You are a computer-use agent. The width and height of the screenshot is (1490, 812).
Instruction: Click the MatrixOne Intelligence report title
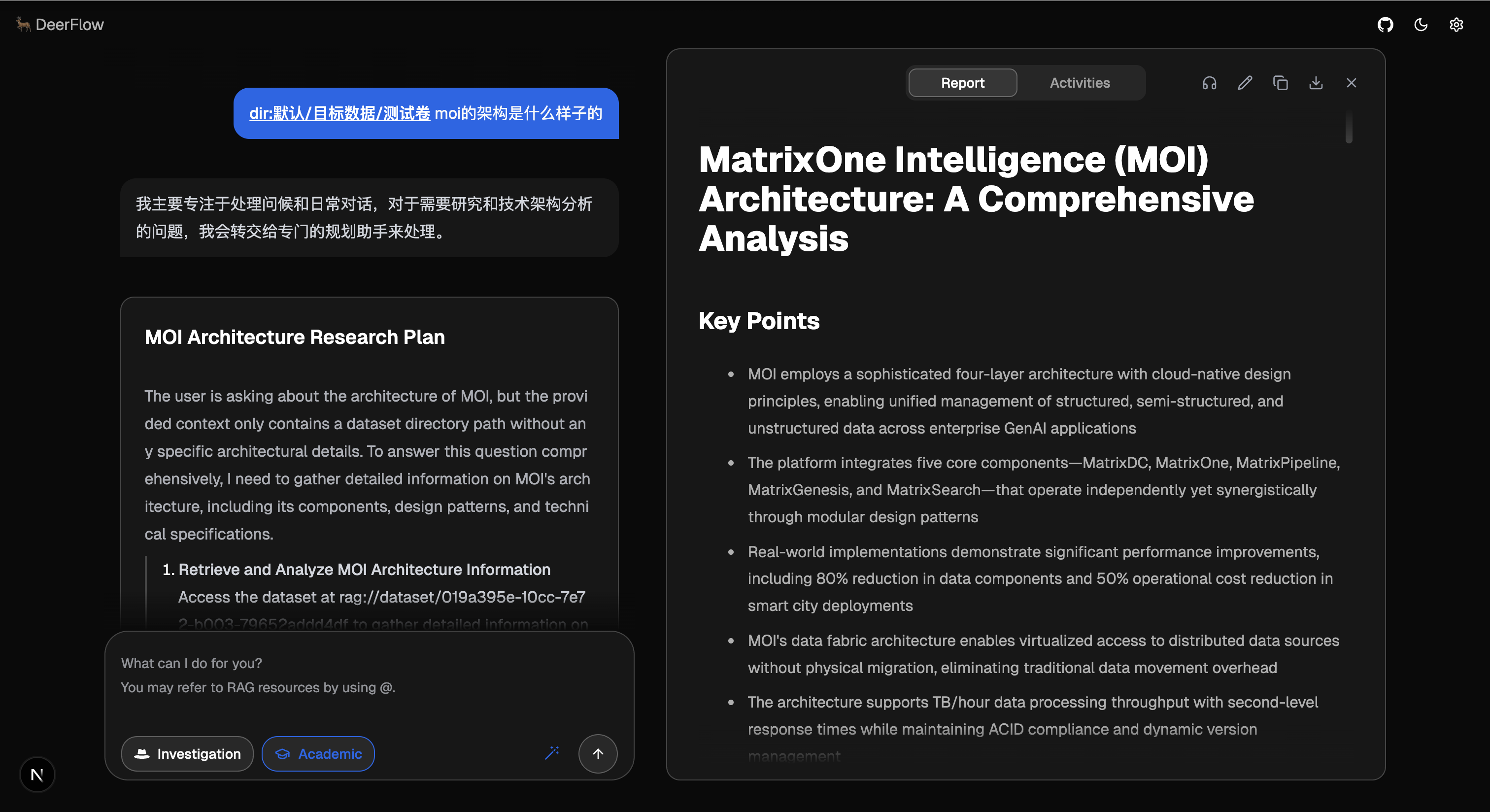977,199
